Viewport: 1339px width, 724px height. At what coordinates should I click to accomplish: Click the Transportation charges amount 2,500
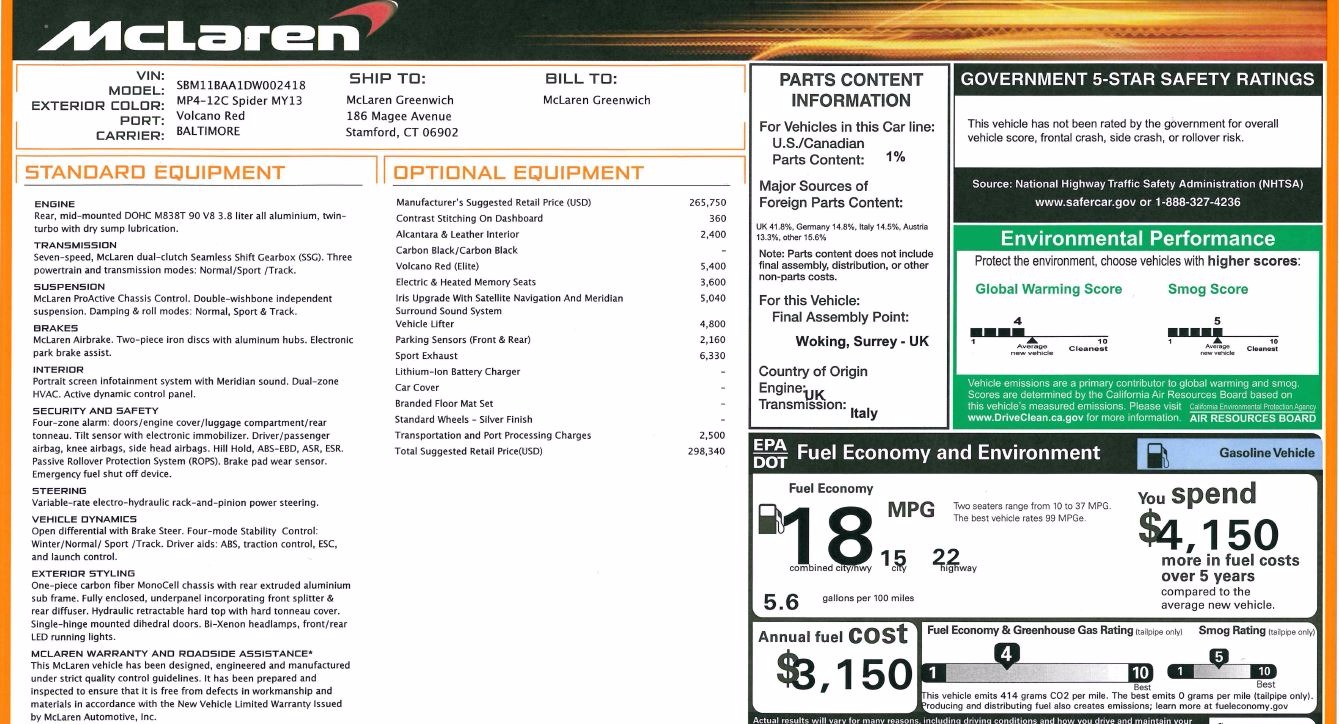tap(713, 436)
